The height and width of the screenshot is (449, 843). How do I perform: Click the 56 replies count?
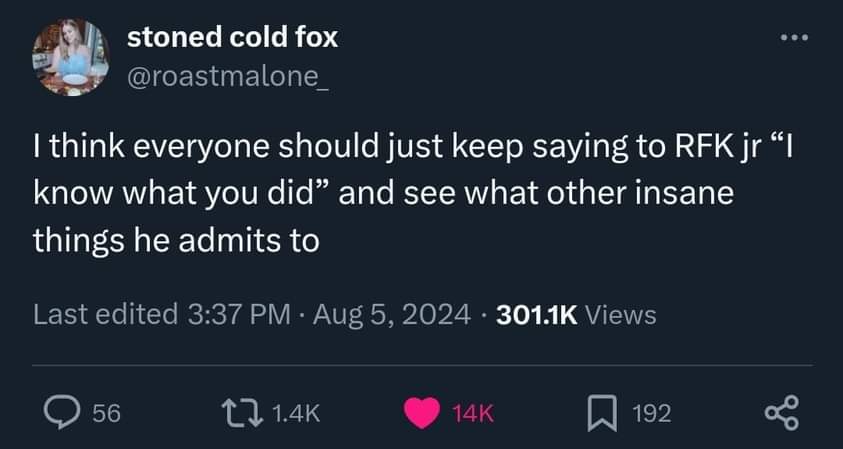(x=106, y=414)
